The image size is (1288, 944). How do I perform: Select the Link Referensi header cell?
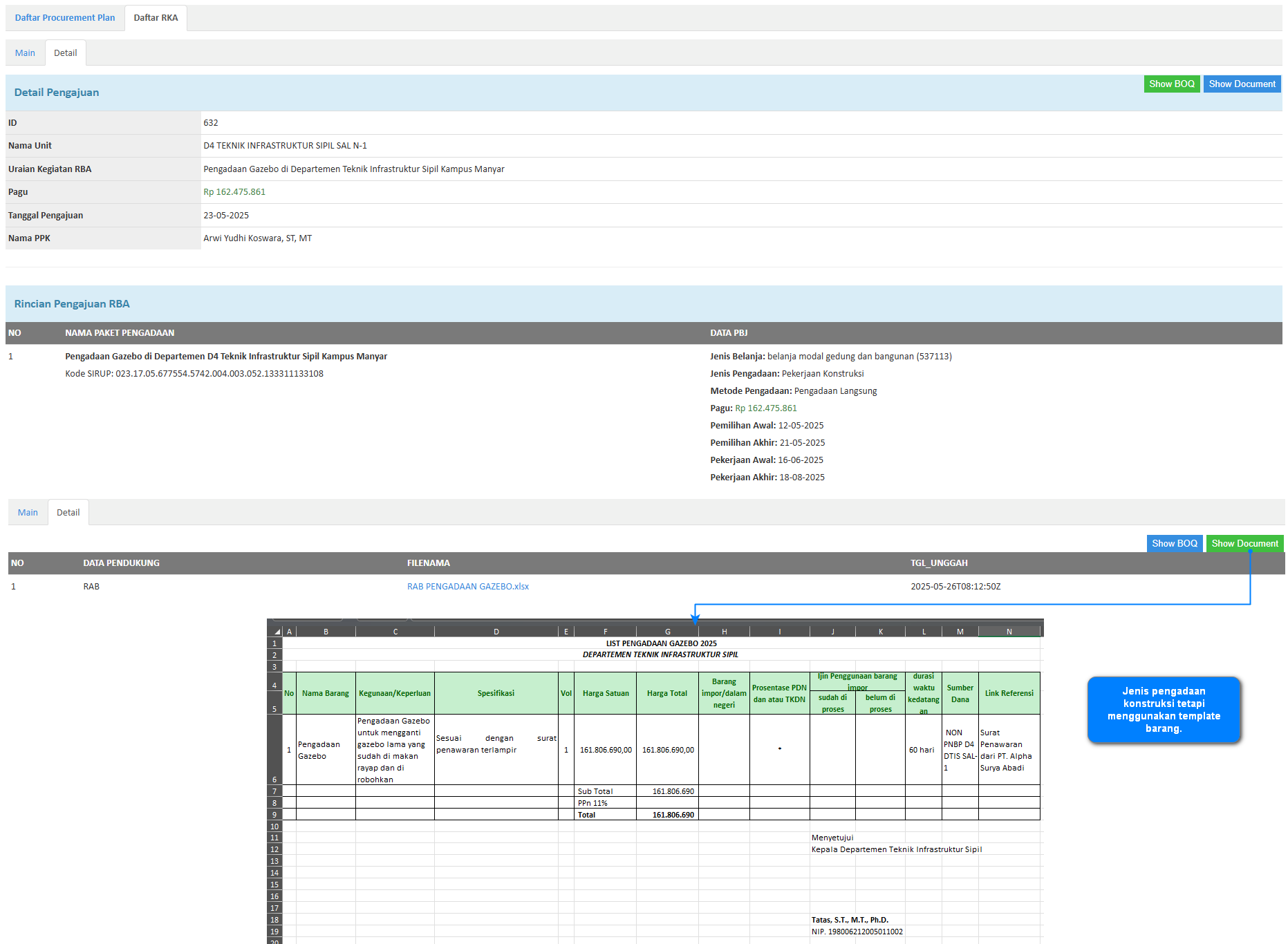tap(1009, 693)
